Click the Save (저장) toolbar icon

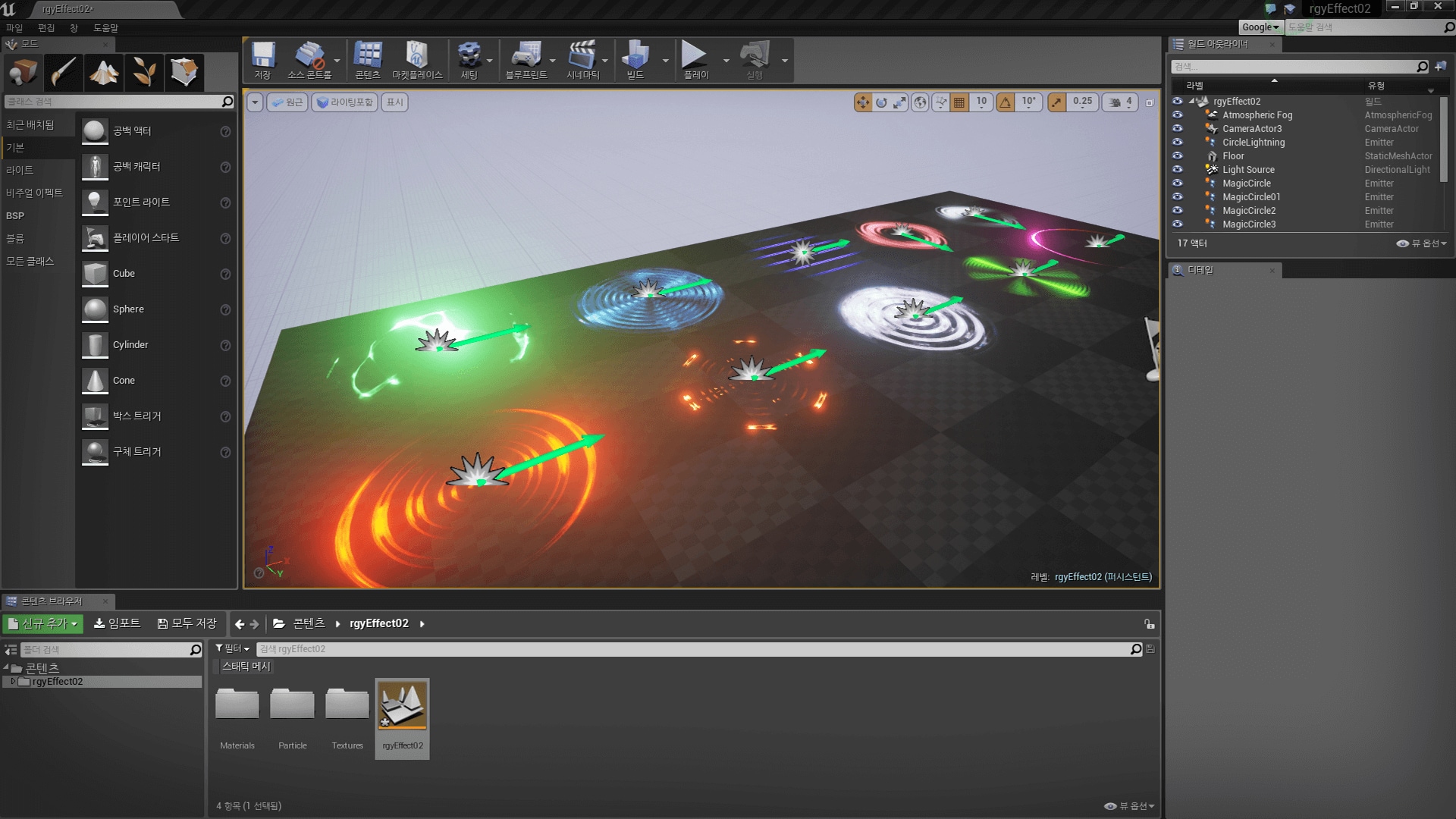coord(263,60)
